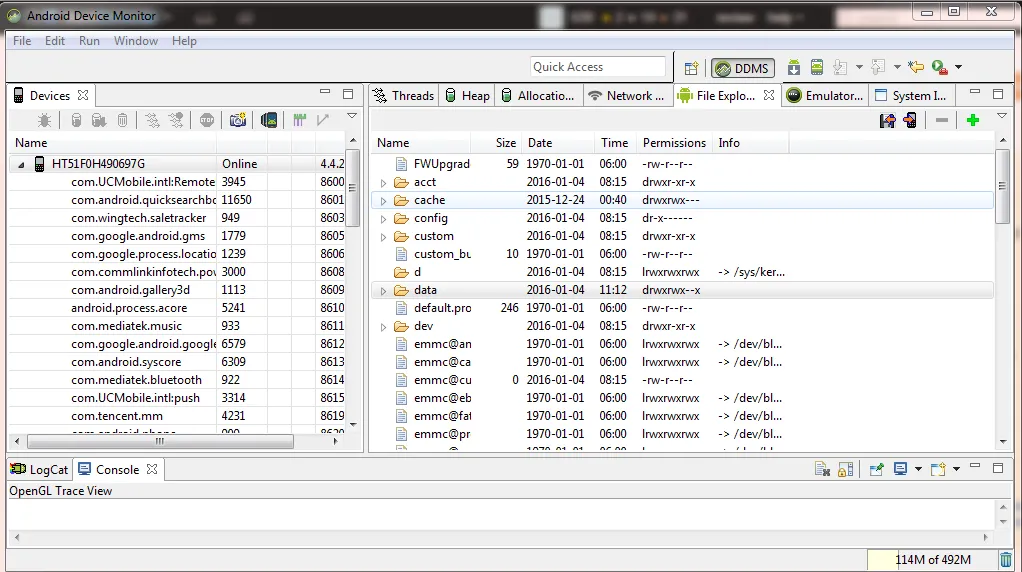Screen dimensions: 1022x572
Task: Open the File menu
Action: pos(22,40)
